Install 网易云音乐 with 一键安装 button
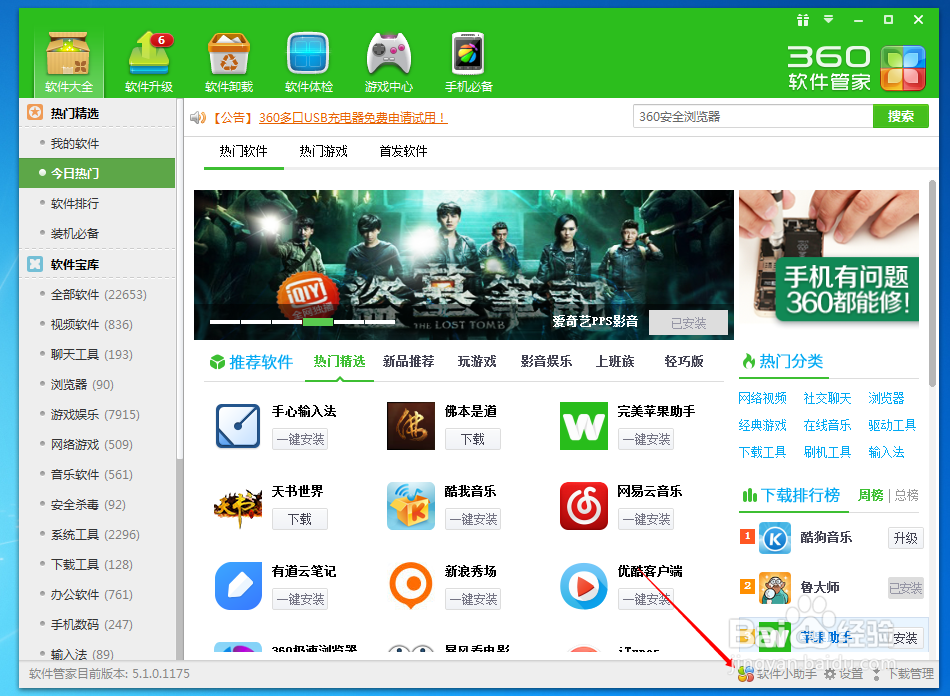Viewport: 950px width, 696px height. tap(646, 519)
